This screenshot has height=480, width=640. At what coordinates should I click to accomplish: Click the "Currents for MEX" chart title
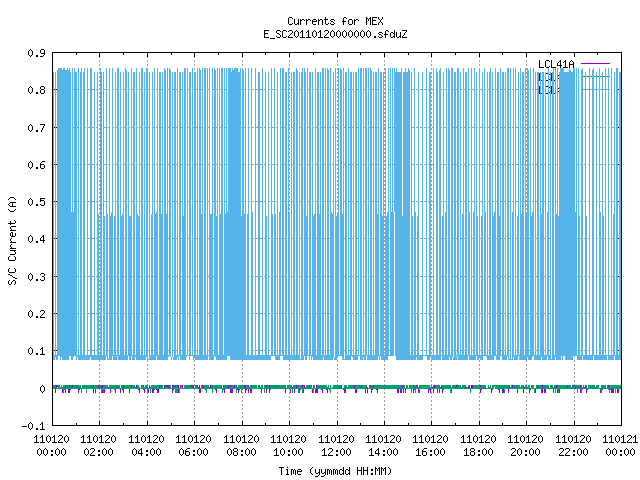click(335, 21)
